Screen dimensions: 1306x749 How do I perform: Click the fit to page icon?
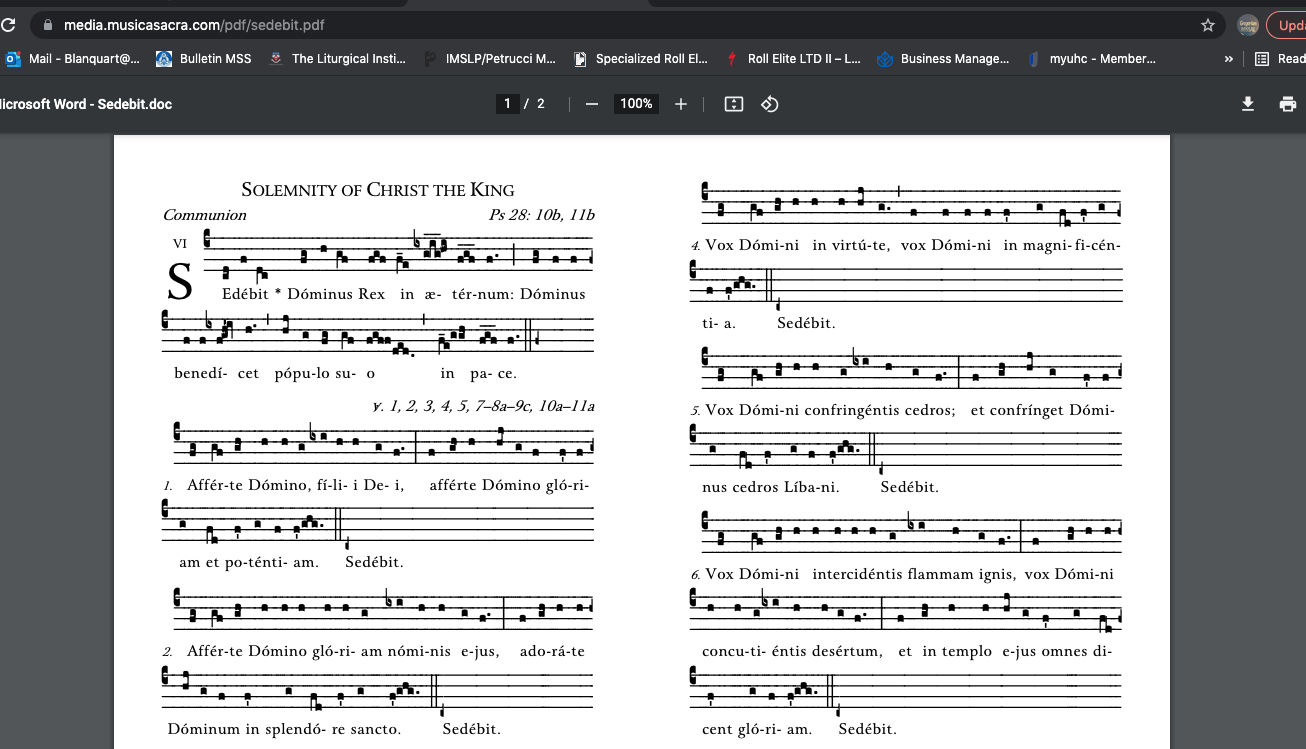[x=734, y=104]
